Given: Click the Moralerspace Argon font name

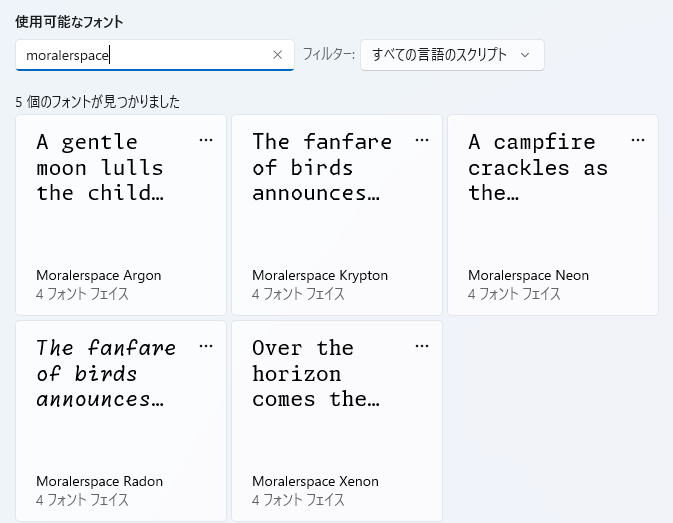Looking at the screenshot, I should (99, 275).
